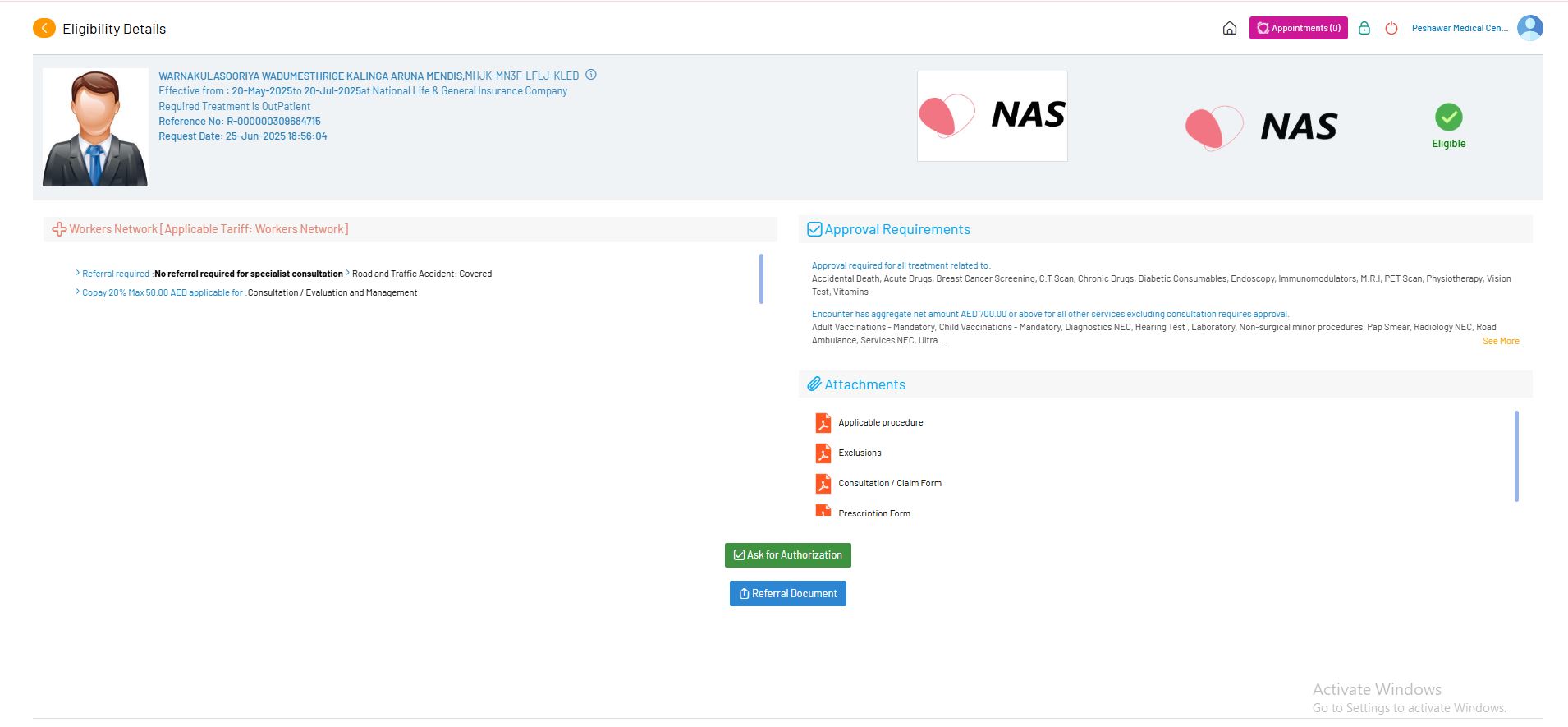1568x727 pixels.
Task: Click 'Encounter has aggregate net amount' text
Action: [x=1051, y=314]
